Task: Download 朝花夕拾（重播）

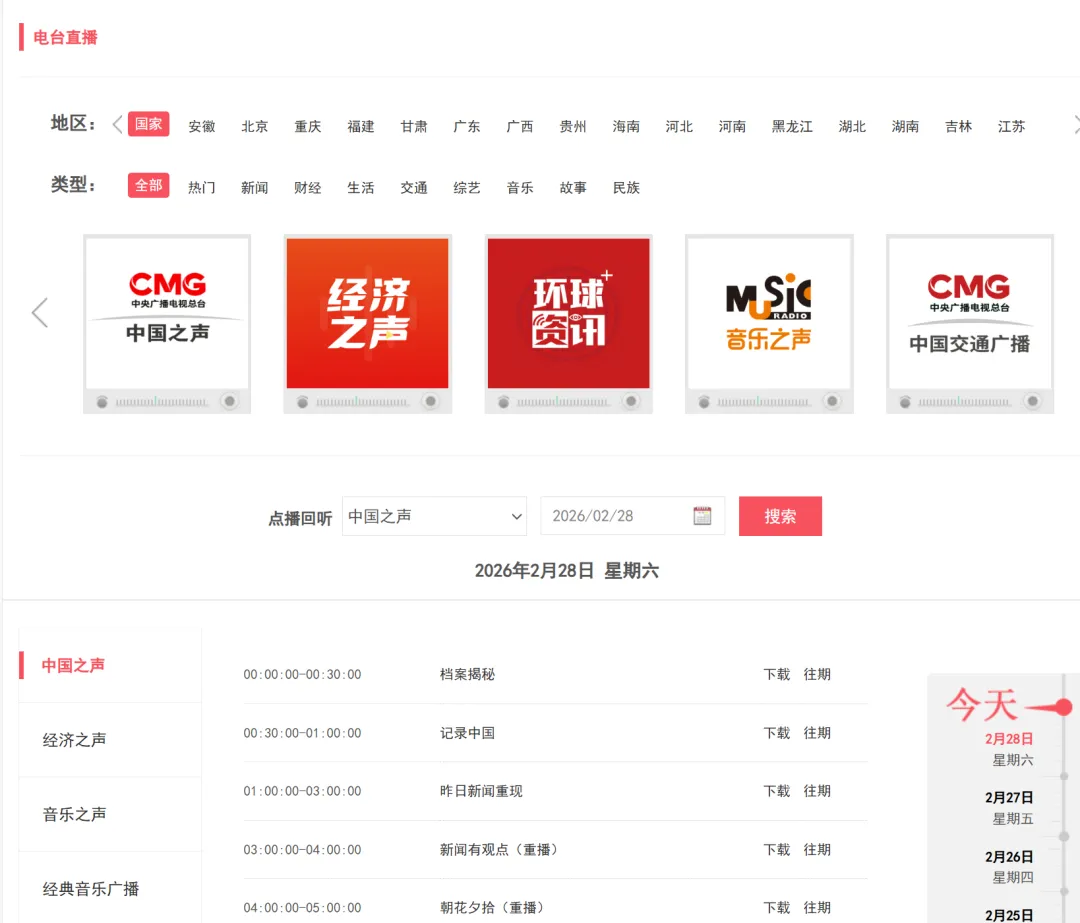Action: [777, 907]
